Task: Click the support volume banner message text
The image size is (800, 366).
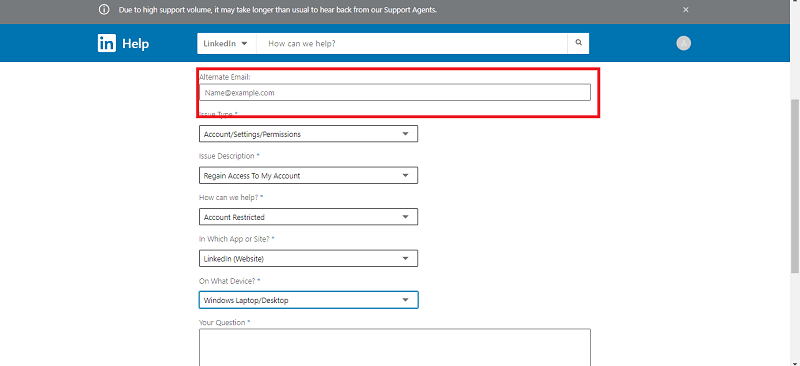Action: pos(278,10)
